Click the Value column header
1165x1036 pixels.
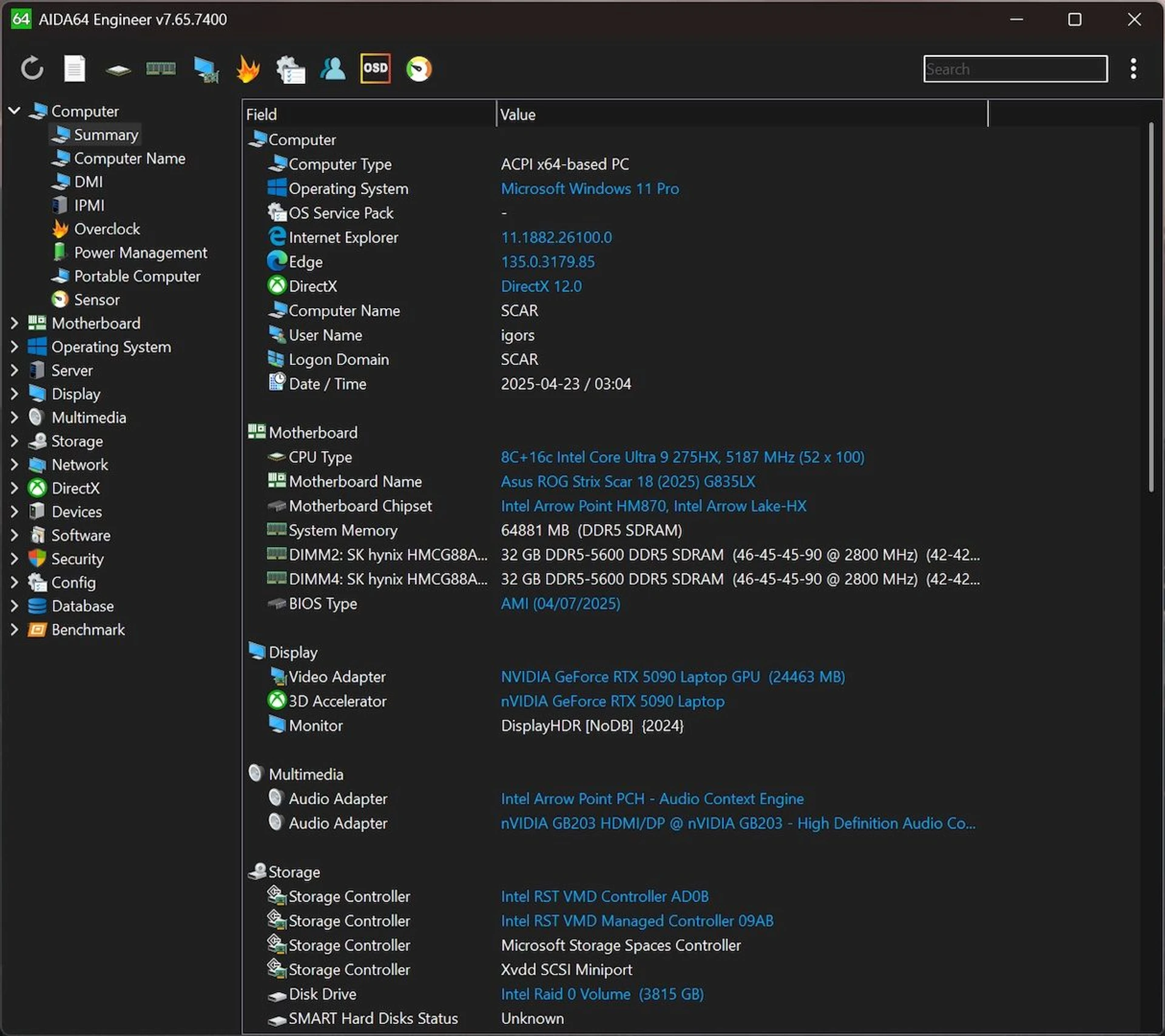tap(742, 114)
